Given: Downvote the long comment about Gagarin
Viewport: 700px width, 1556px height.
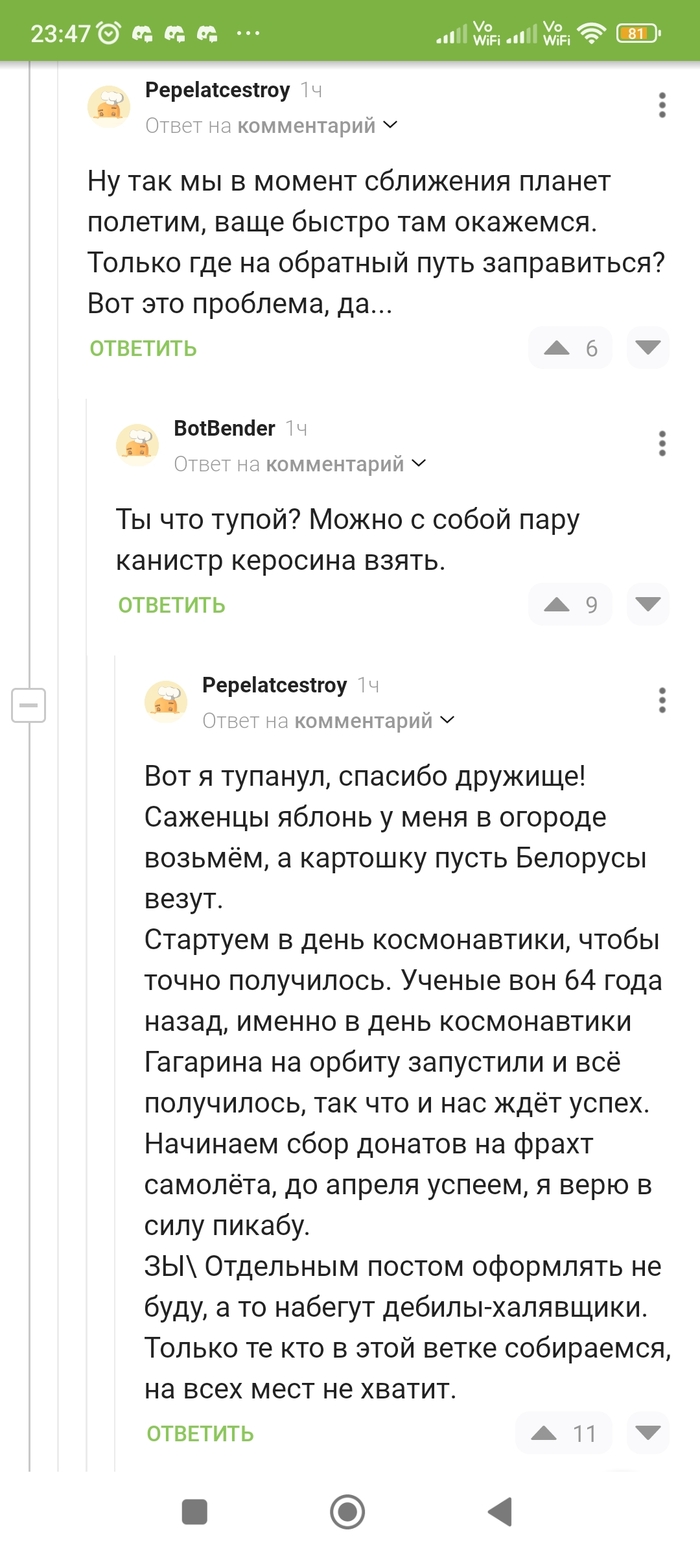Looking at the screenshot, I should tap(648, 1433).
